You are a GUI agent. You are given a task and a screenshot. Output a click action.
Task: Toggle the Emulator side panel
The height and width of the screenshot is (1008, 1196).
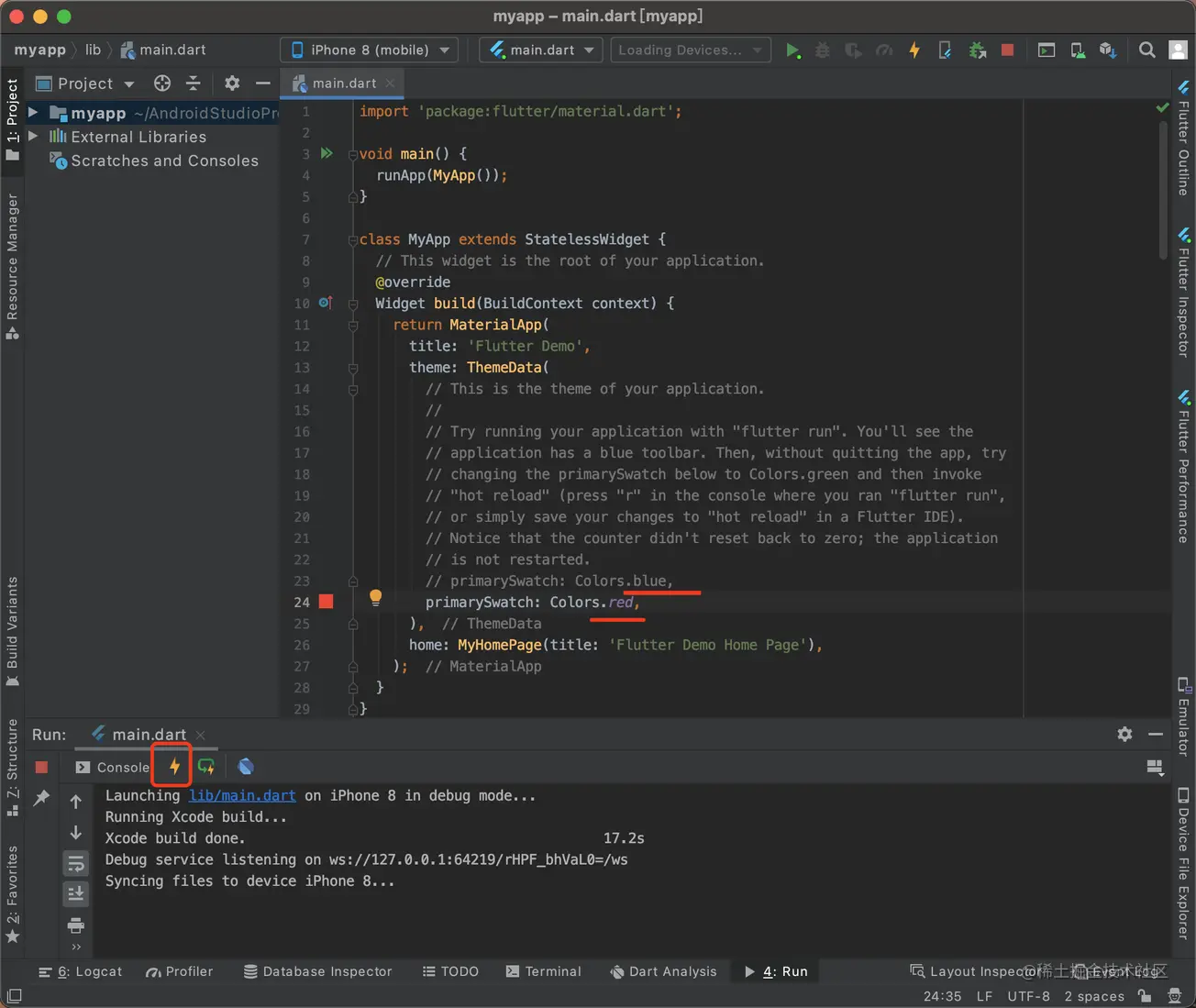[1184, 716]
